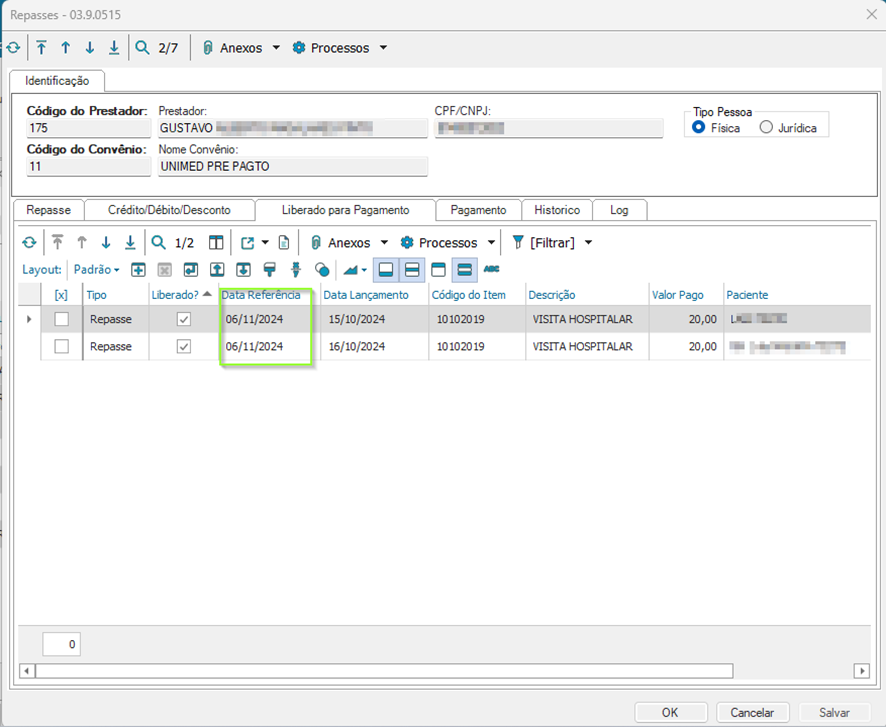The width and height of the screenshot is (886, 727).
Task: Expand the grid Anexos dropdown arrow
Action: pos(384,243)
